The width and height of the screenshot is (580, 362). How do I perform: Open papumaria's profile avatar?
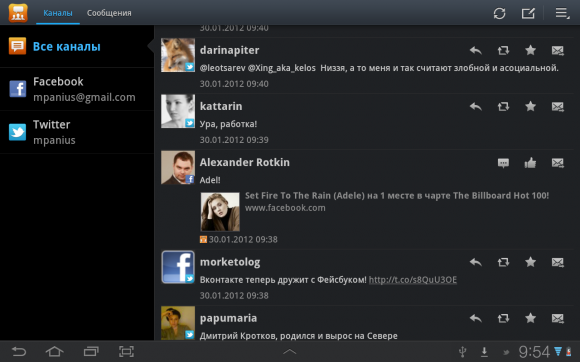[x=178, y=323]
